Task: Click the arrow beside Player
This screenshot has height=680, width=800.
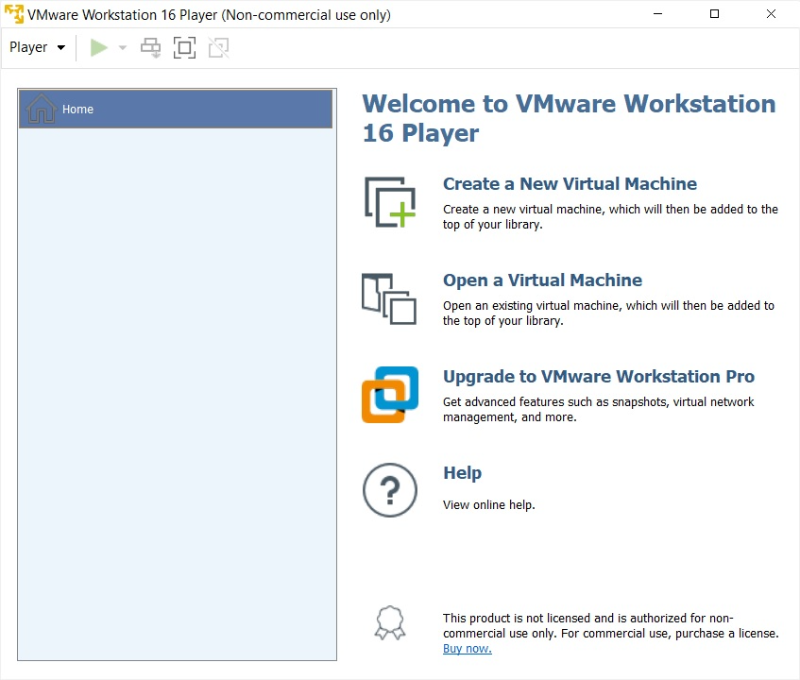Action: click(60, 47)
